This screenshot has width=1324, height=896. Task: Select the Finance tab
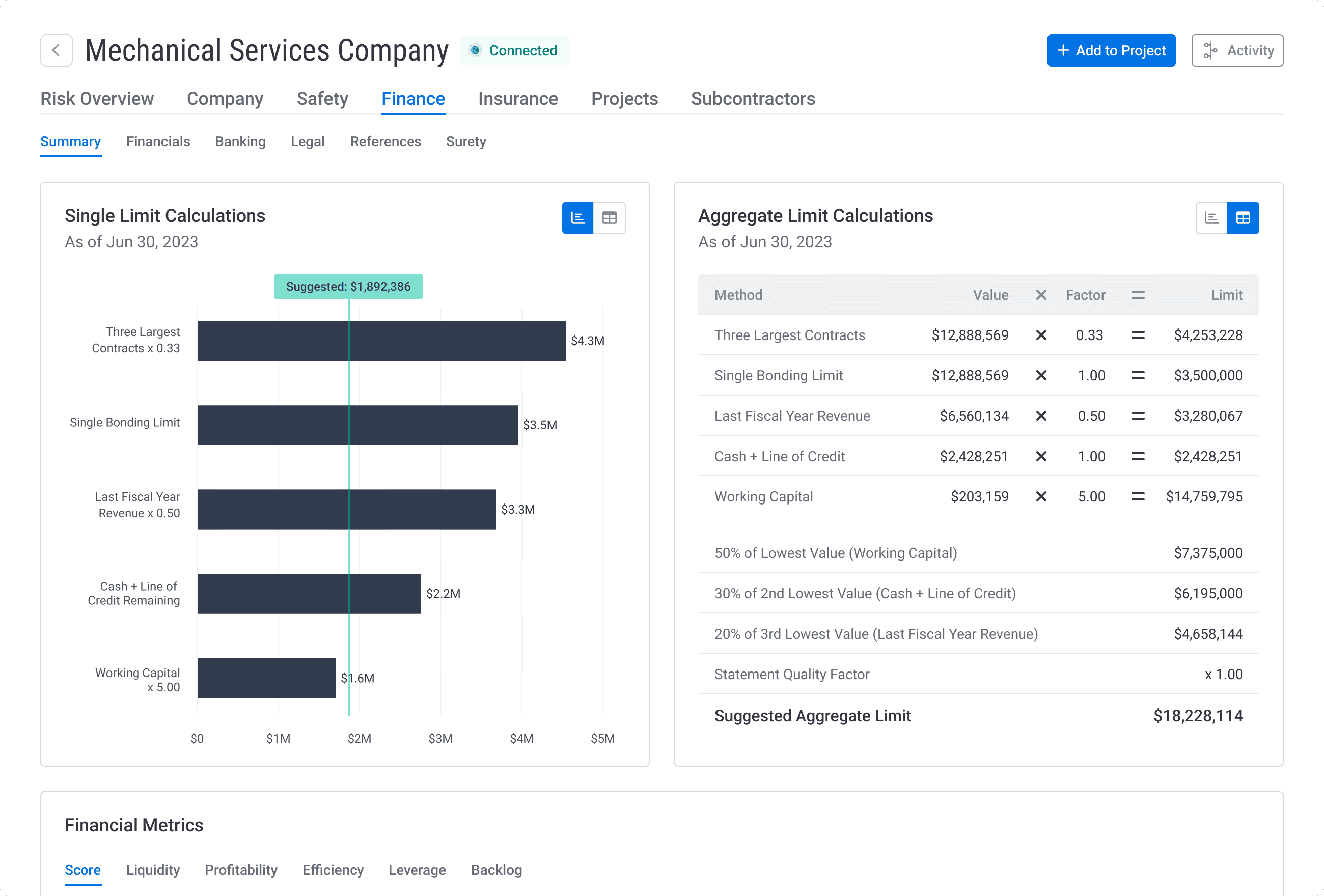413,98
